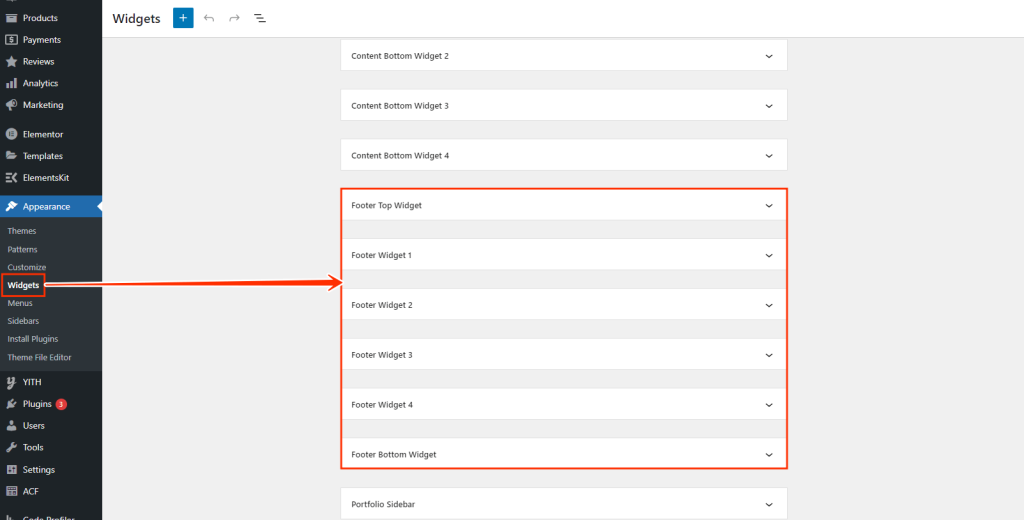Screen dimensions: 1024x520
Task: Click the redo arrow icon
Action: click(x=234, y=18)
